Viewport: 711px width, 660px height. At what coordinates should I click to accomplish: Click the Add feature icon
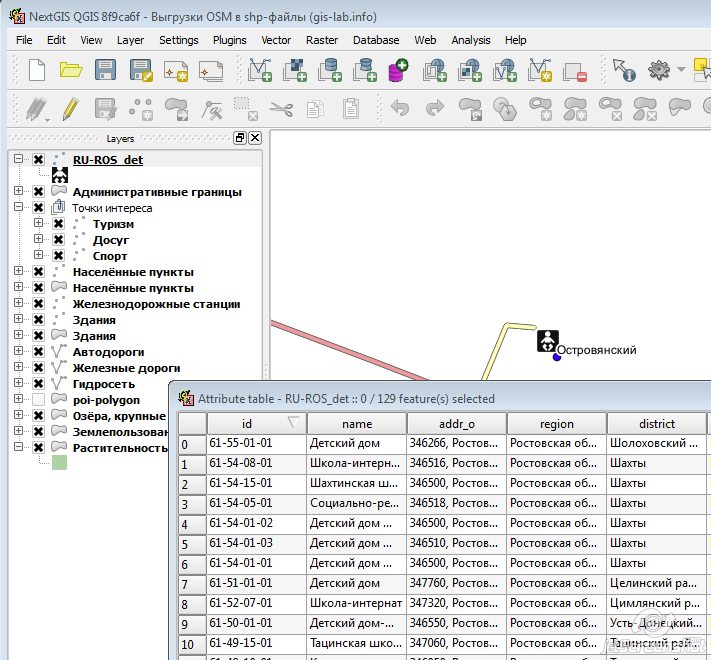[141, 110]
